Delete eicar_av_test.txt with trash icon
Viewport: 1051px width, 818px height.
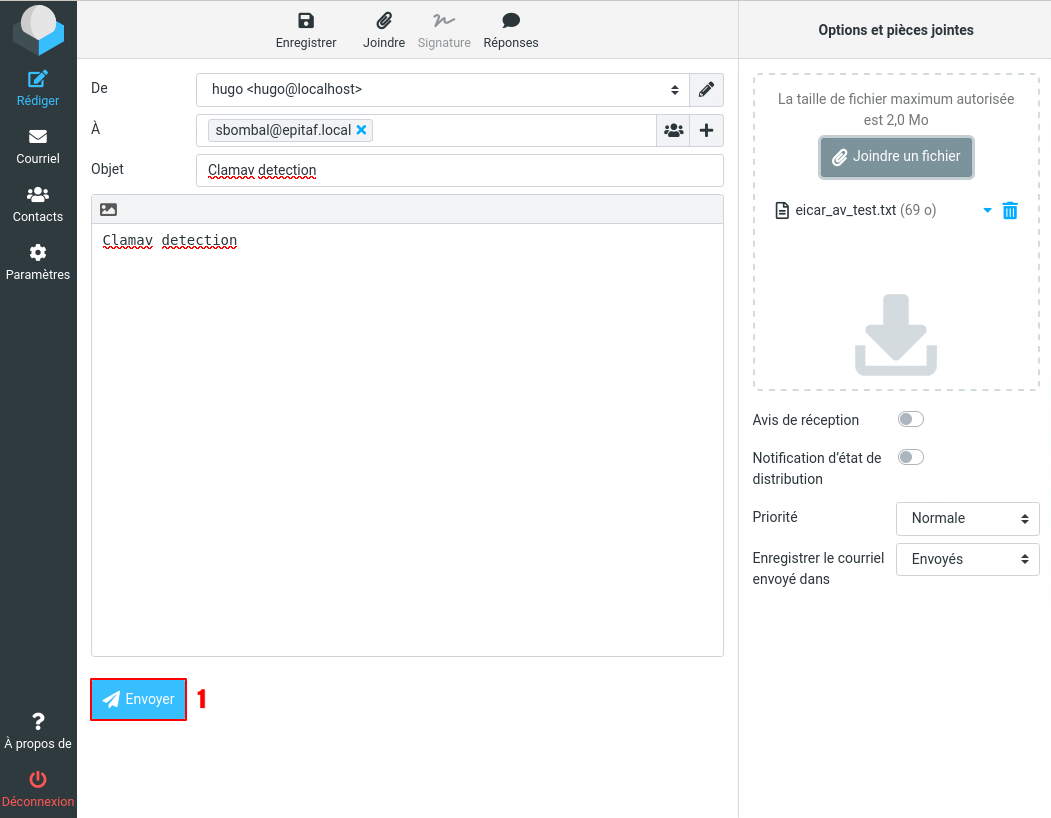tap(1010, 210)
